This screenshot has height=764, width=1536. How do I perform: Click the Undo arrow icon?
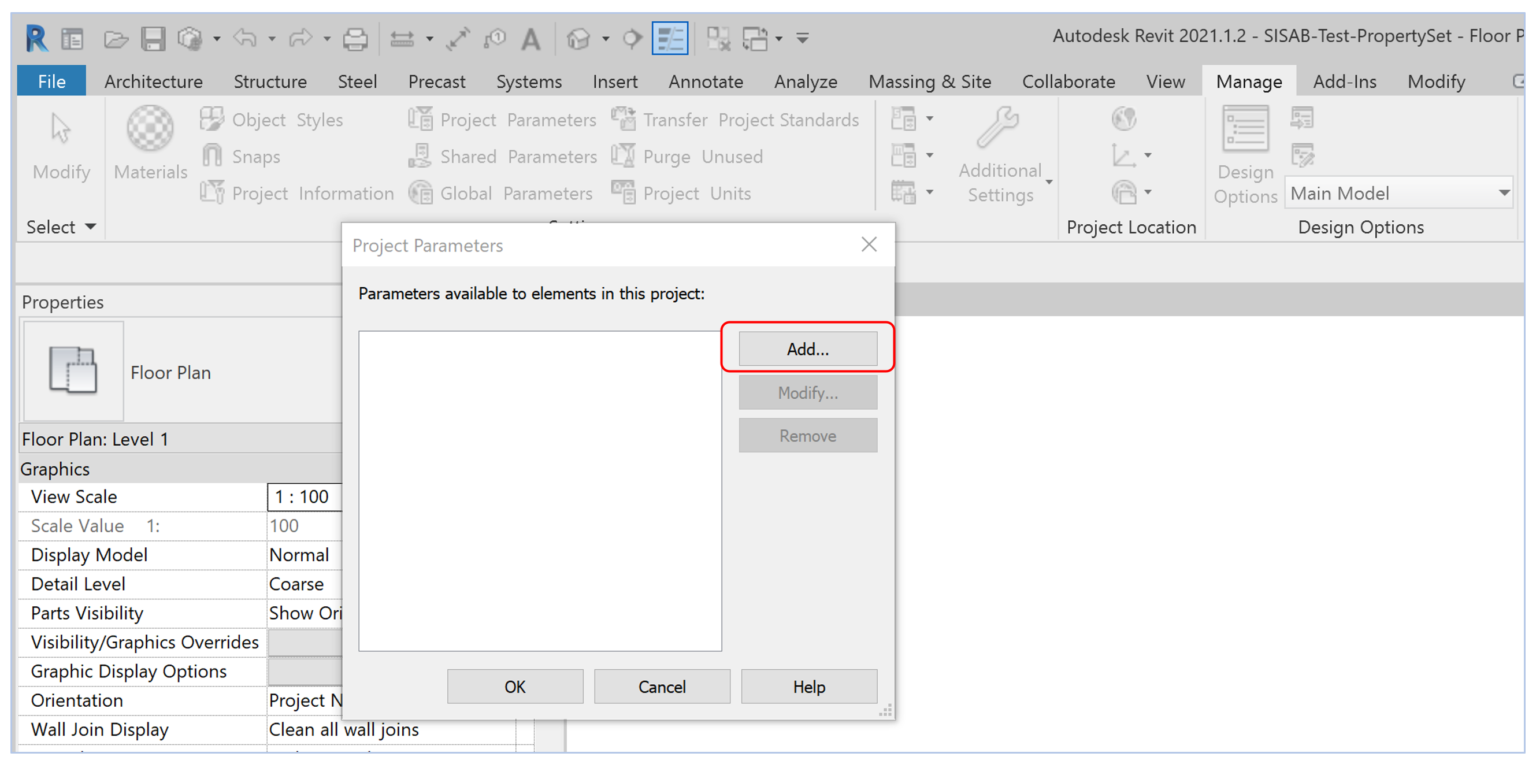click(x=244, y=39)
